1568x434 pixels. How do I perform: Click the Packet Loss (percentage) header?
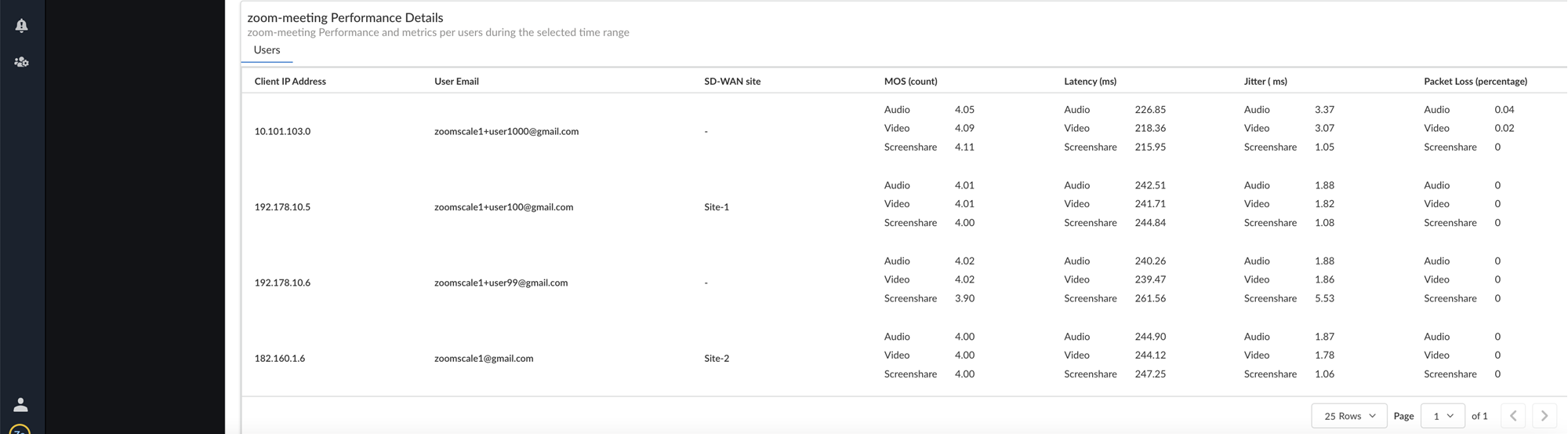(1475, 82)
